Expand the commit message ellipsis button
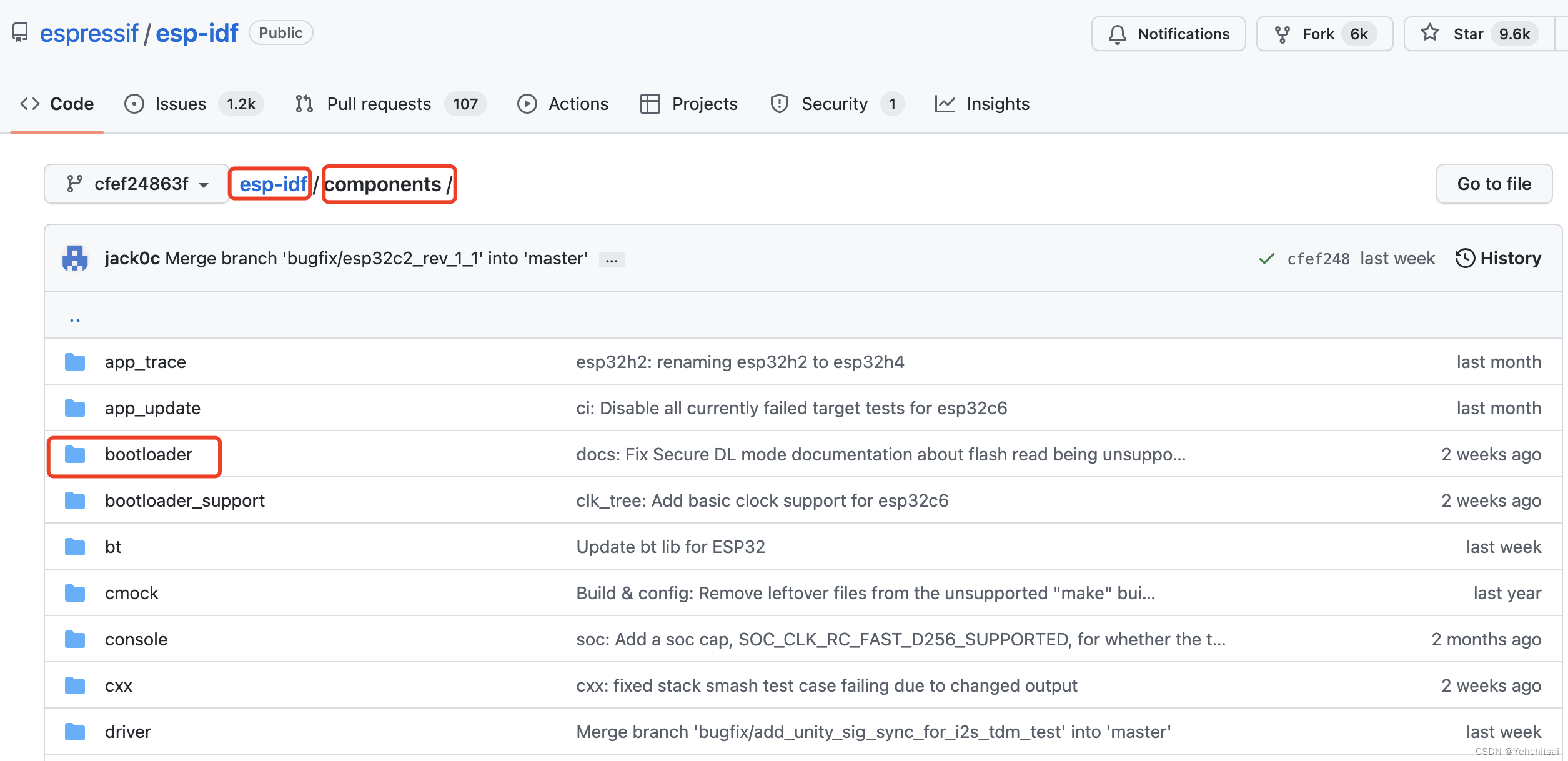Image resolution: width=1568 pixels, height=761 pixels. point(612,259)
